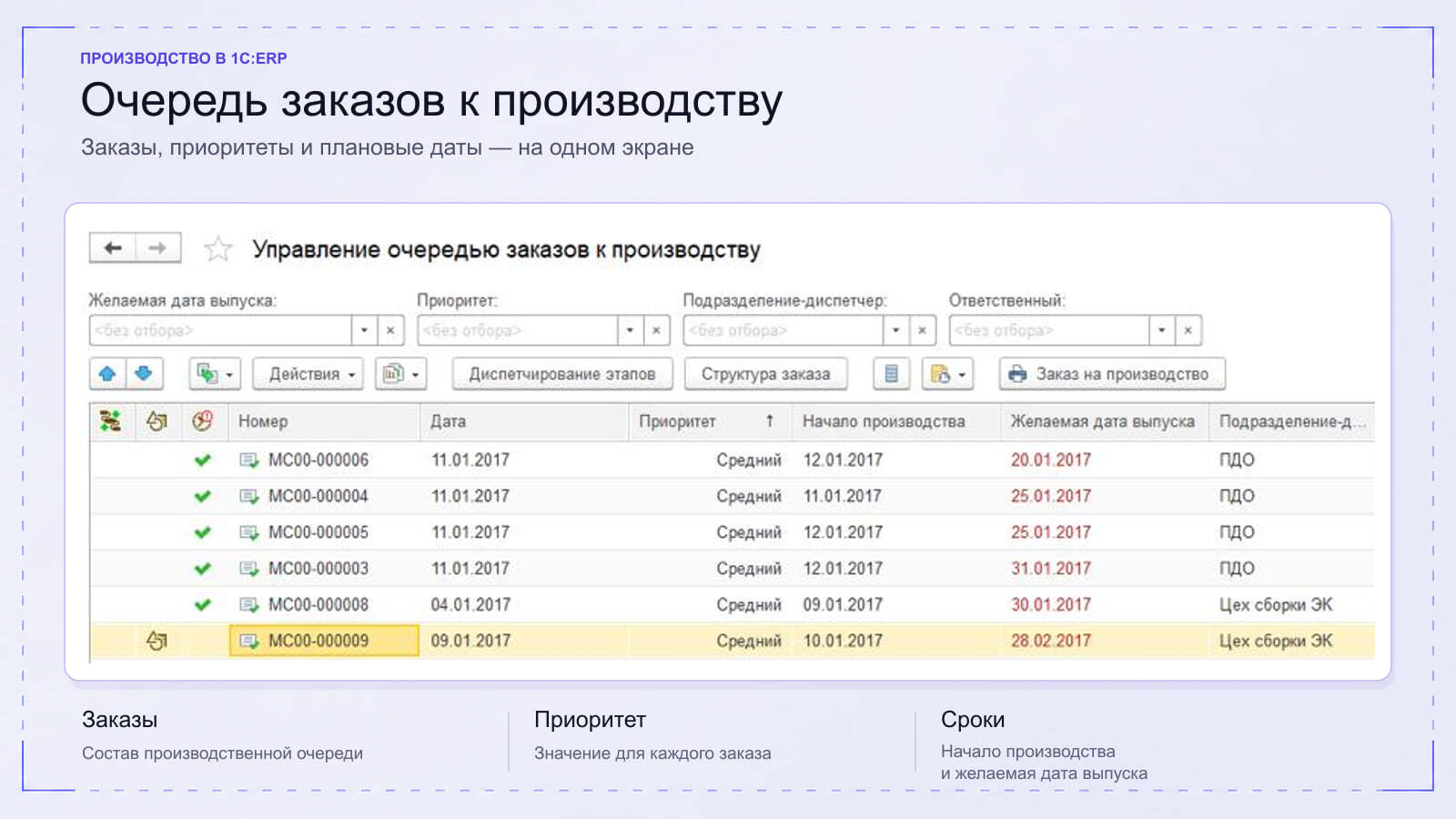This screenshot has width=1456, height=819.
Task: Click the printer icon on Заказ на производство
Action: pos(1017,374)
